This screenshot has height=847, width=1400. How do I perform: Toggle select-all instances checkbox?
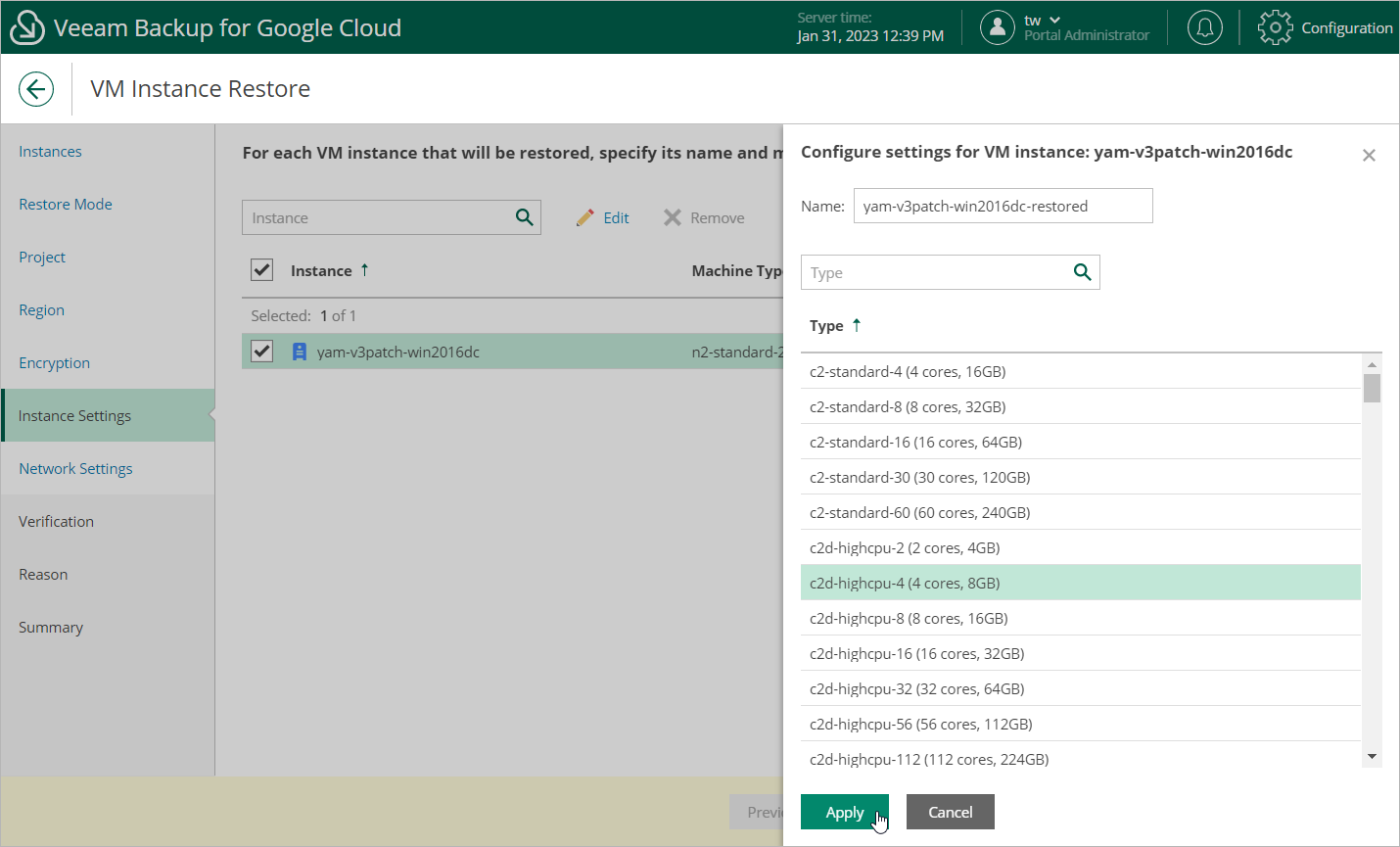click(x=261, y=270)
